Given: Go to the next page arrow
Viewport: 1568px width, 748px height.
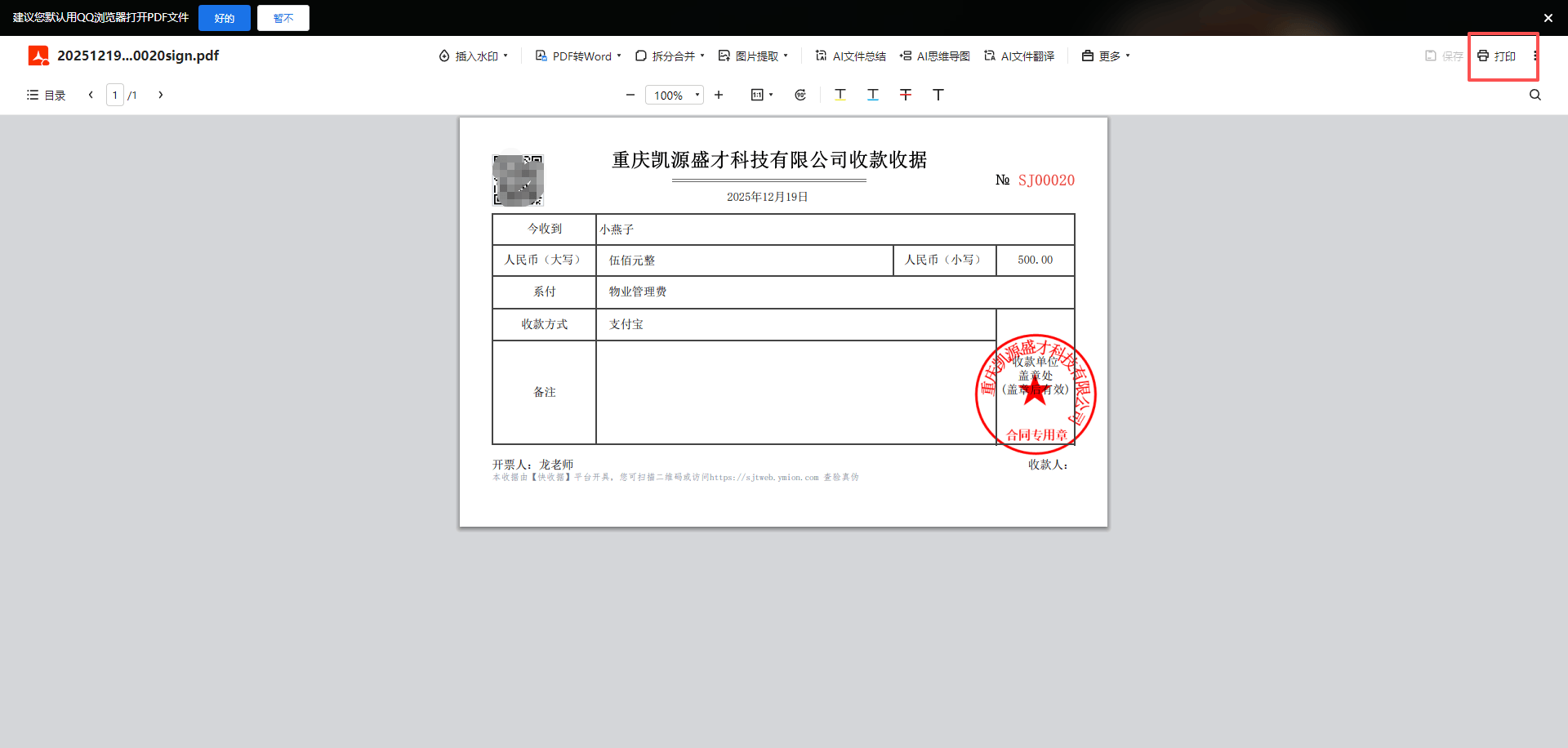Looking at the screenshot, I should pyautogui.click(x=161, y=95).
